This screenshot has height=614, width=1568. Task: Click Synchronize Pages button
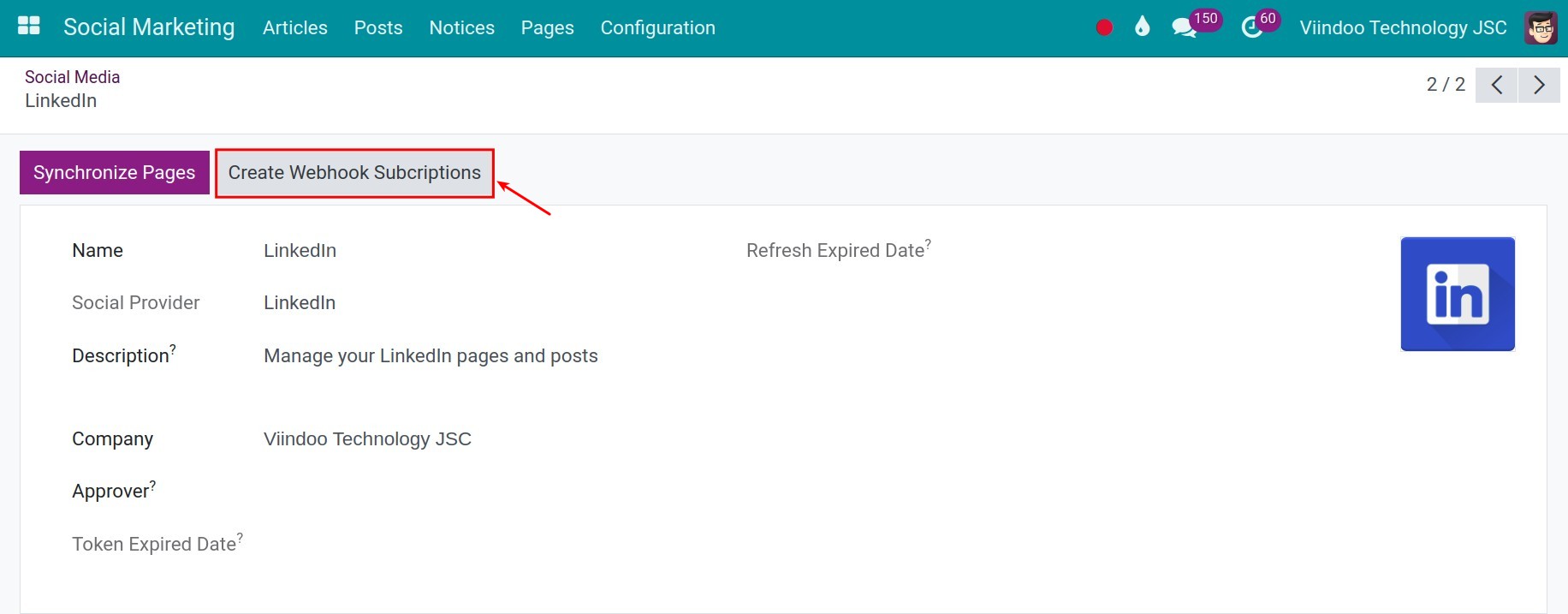[115, 172]
